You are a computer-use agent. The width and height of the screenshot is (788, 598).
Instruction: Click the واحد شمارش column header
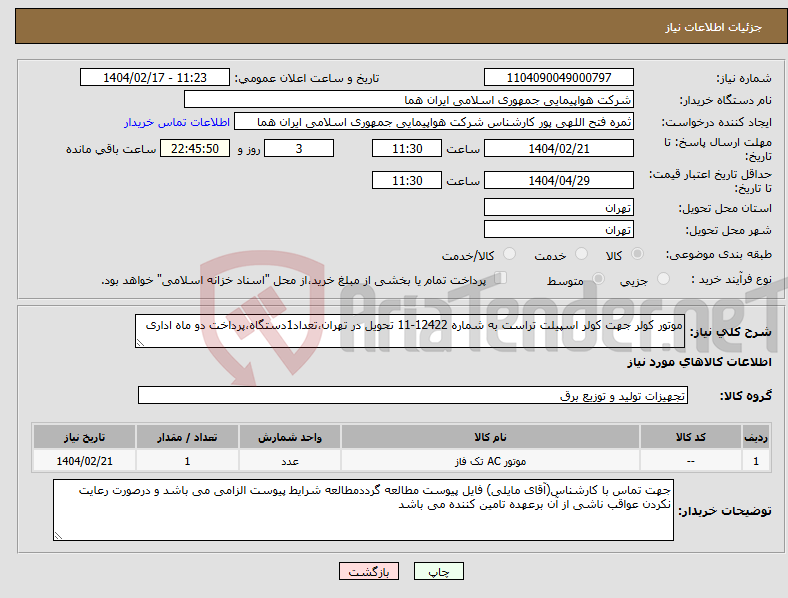pos(290,437)
